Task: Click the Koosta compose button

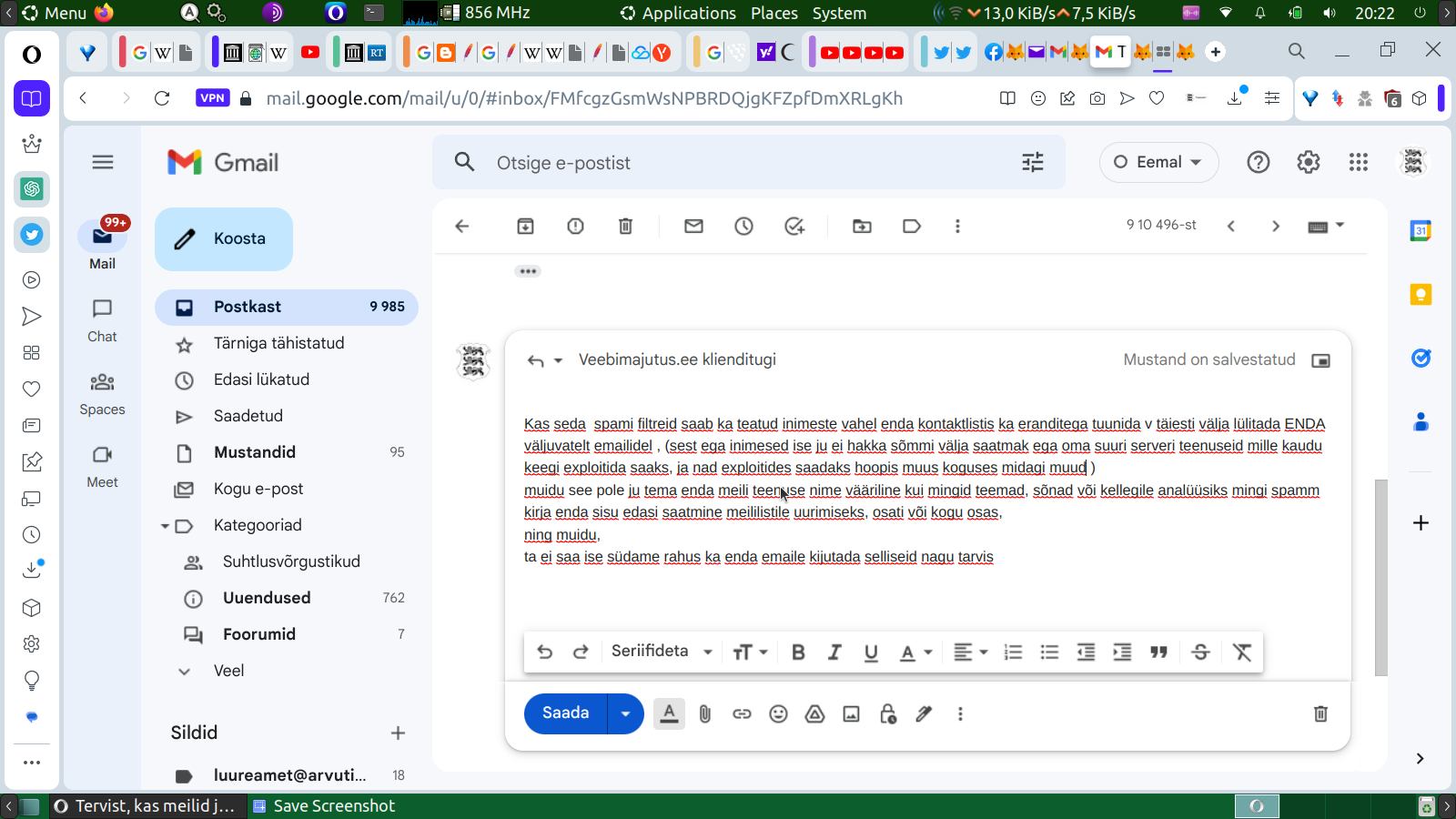Action: tap(224, 239)
